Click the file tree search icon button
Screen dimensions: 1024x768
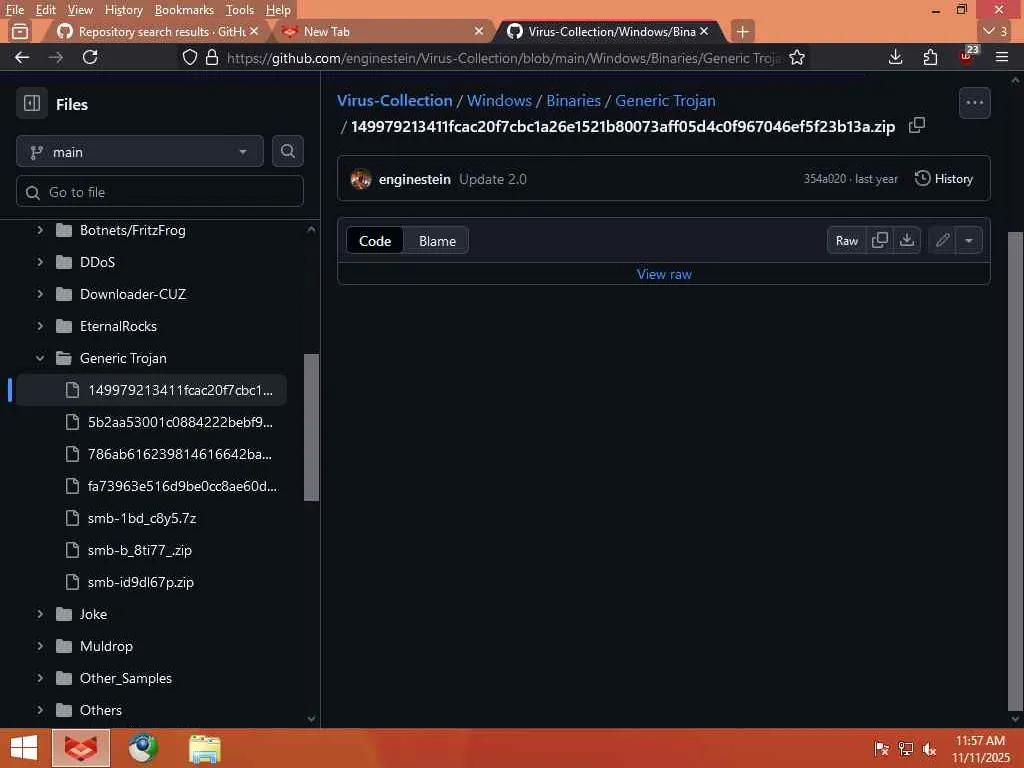pos(287,152)
